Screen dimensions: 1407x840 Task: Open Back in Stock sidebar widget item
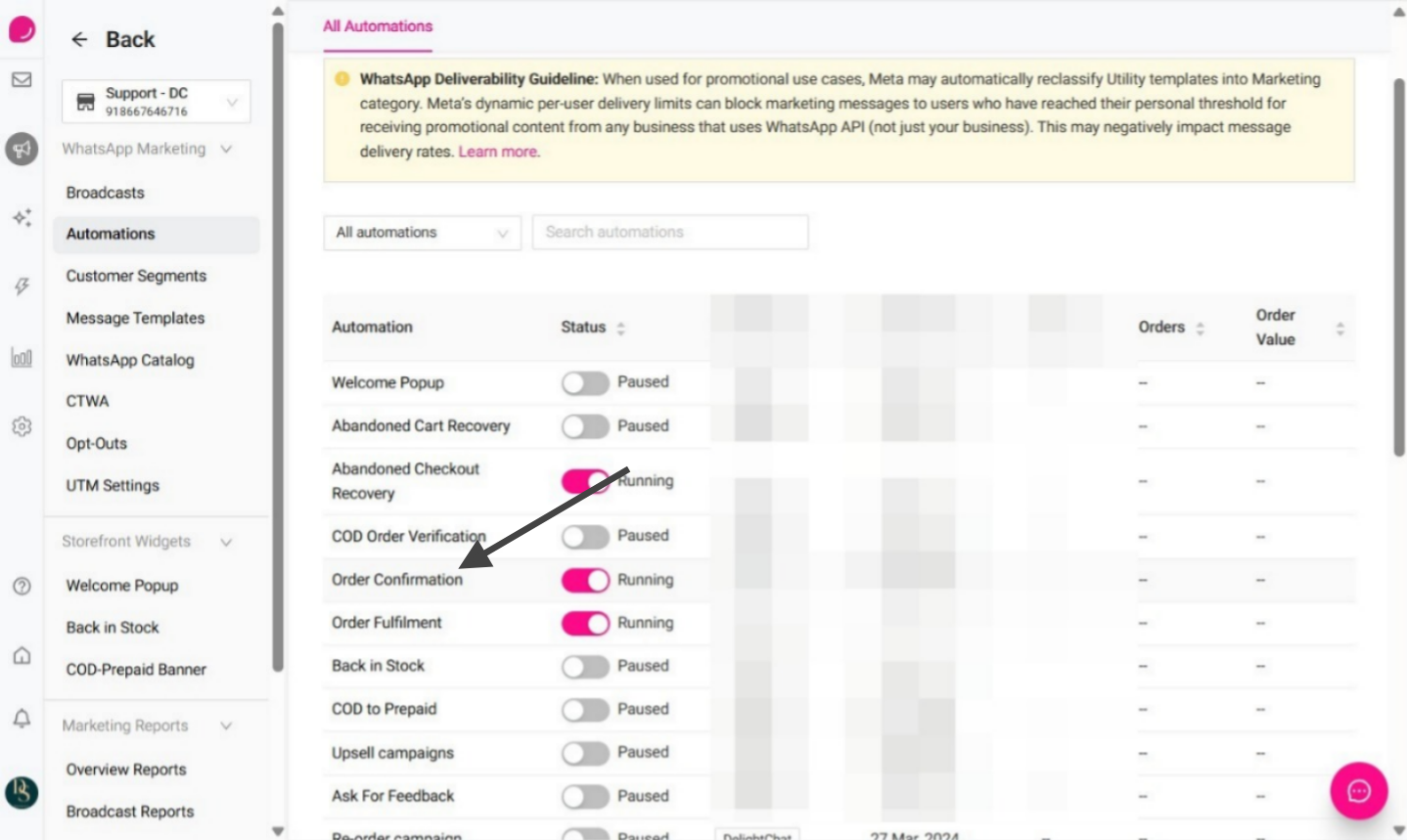113,628
